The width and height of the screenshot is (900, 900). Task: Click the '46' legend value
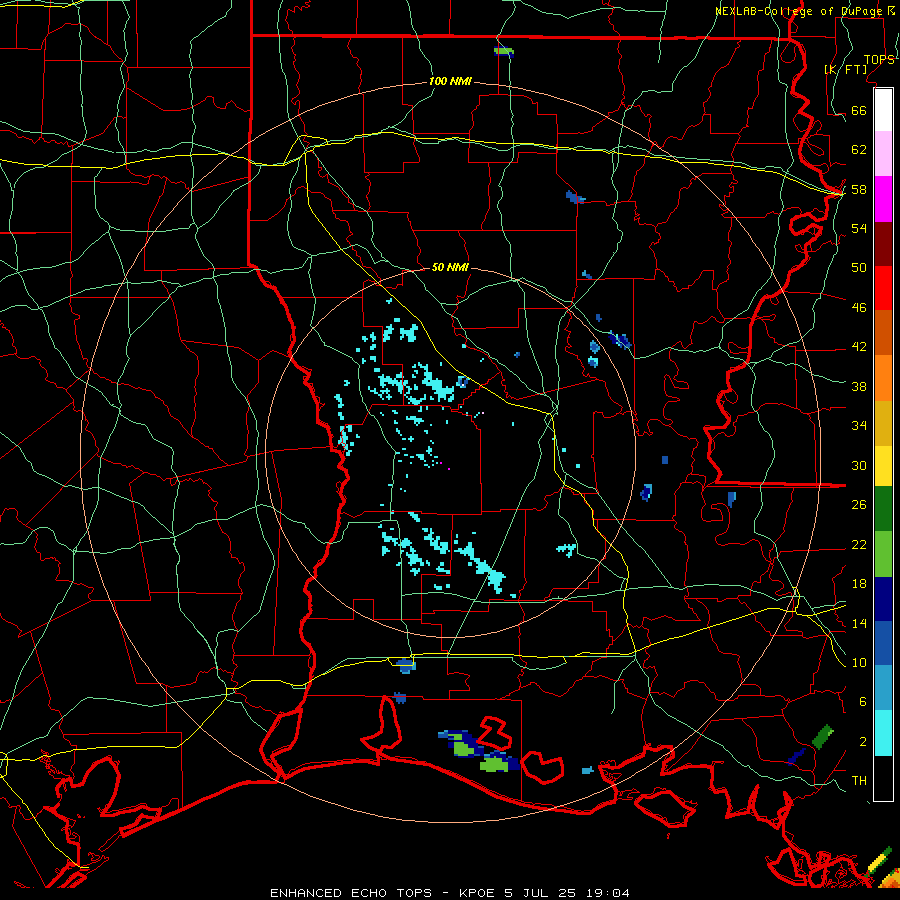[x=859, y=308]
